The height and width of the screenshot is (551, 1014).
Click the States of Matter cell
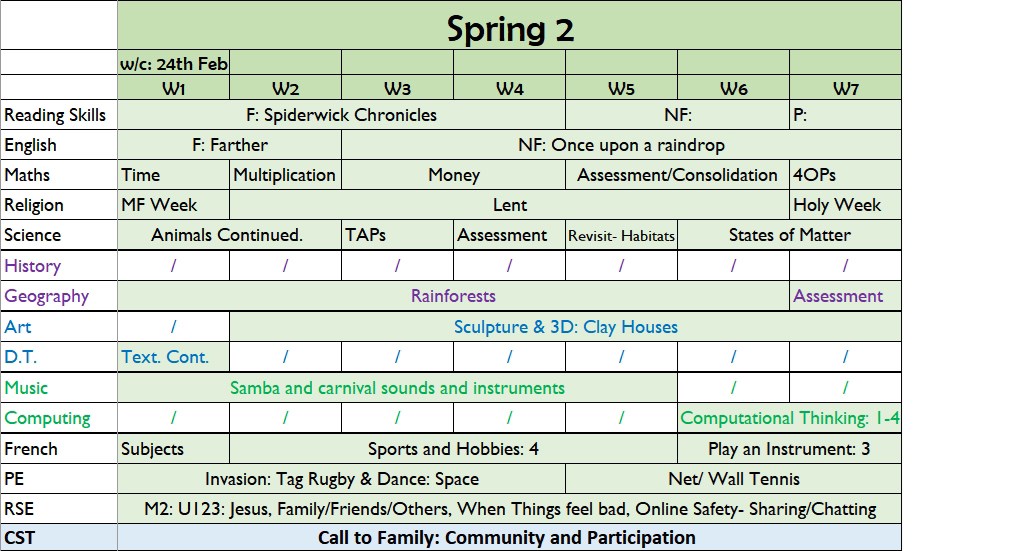point(790,235)
